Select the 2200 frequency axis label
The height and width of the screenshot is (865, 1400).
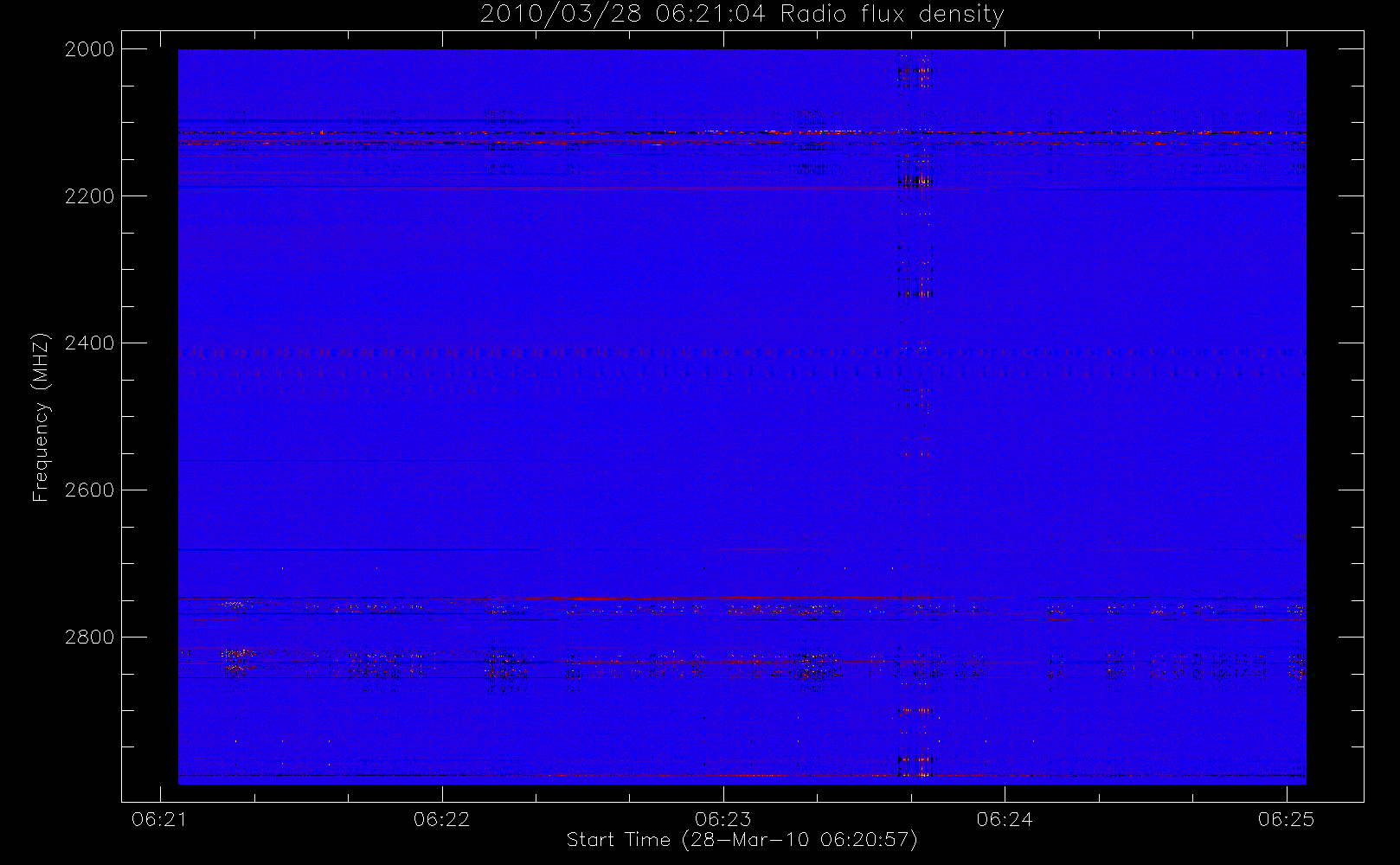90,196
